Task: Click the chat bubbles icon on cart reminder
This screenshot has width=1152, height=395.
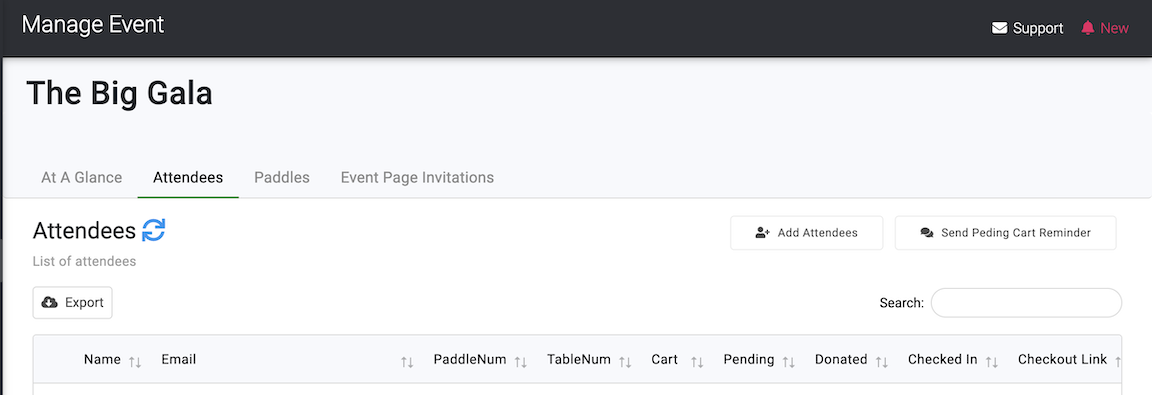Action: tap(927, 233)
